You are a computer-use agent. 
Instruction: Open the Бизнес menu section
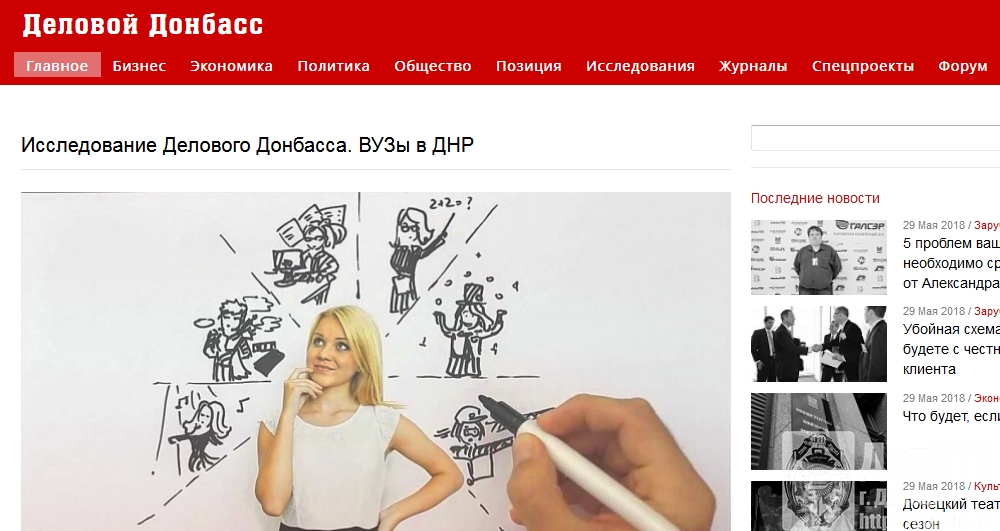click(139, 66)
